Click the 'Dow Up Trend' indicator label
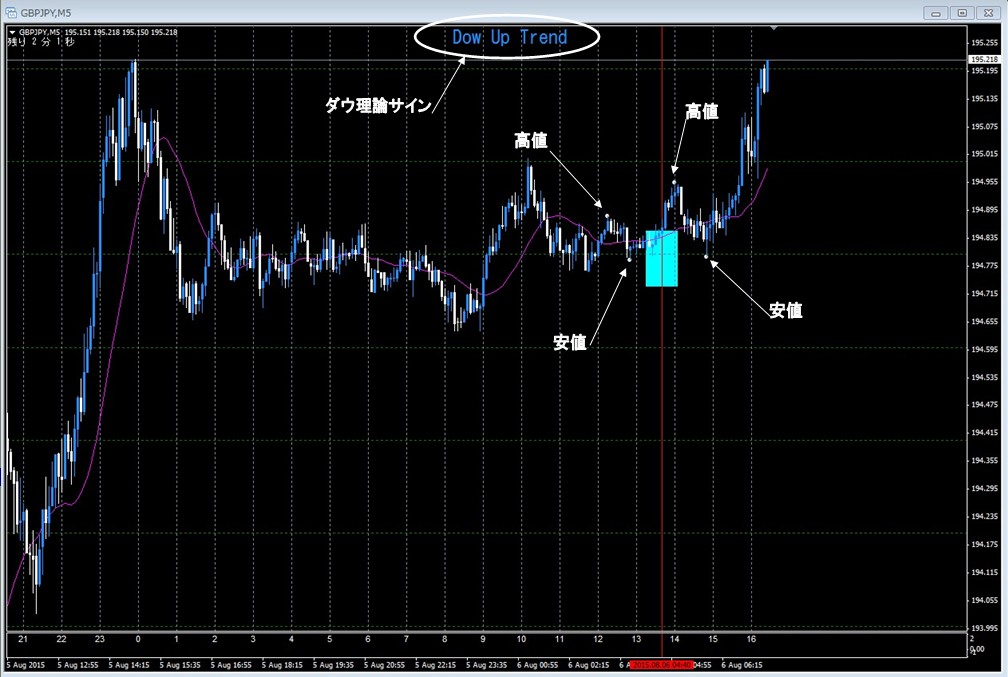The height and width of the screenshot is (677, 1008). pyautogui.click(x=509, y=38)
